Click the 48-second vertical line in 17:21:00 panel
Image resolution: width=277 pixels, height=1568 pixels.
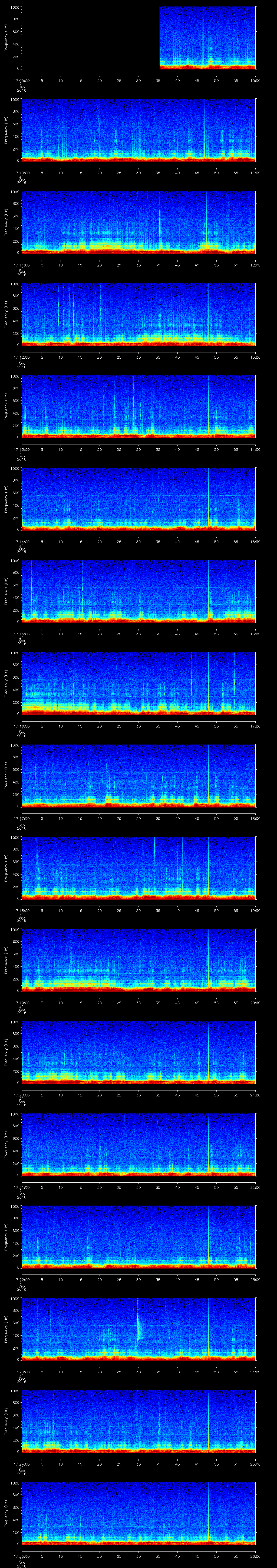click(208, 1144)
